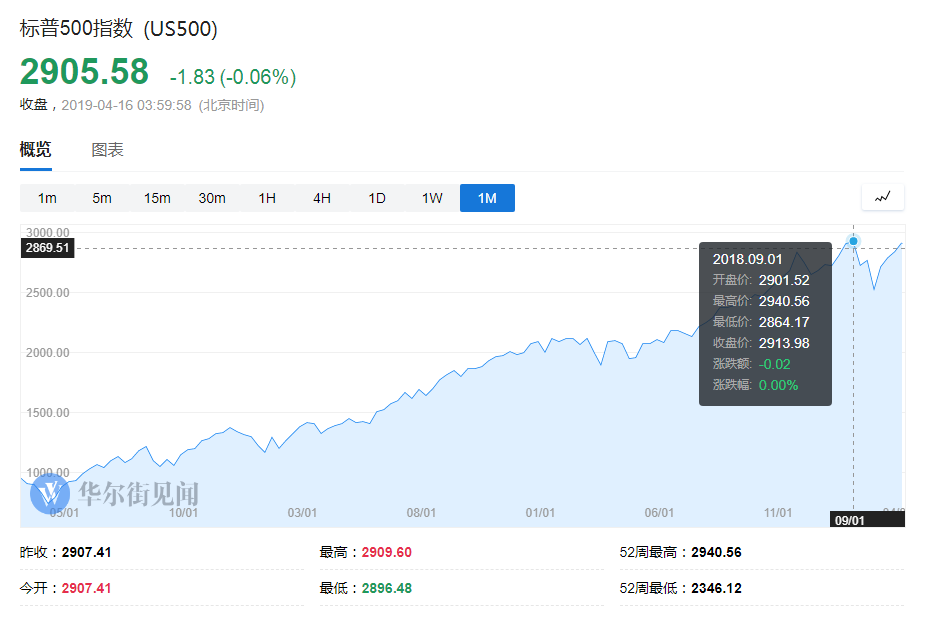Click the current price 2905.58
Image resolution: width=931 pixels, height=630 pixels.
(x=84, y=72)
